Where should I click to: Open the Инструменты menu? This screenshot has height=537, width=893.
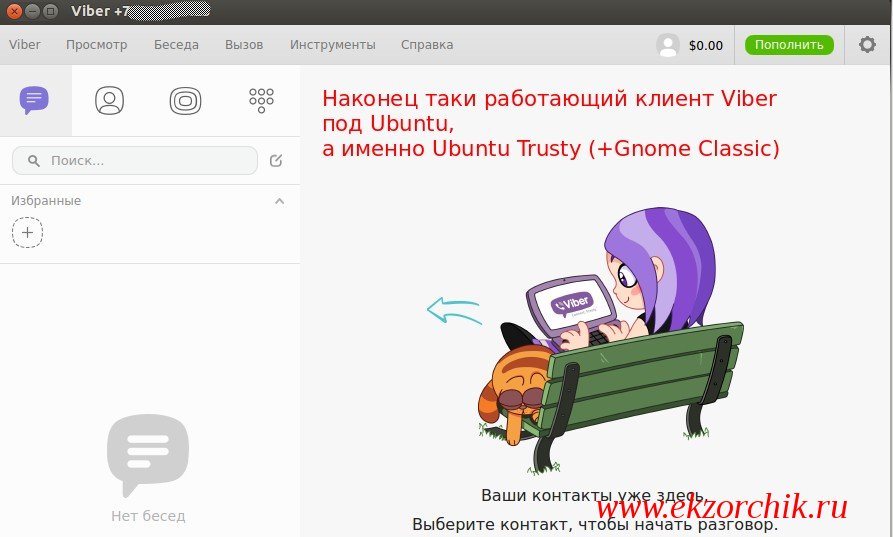click(x=333, y=45)
